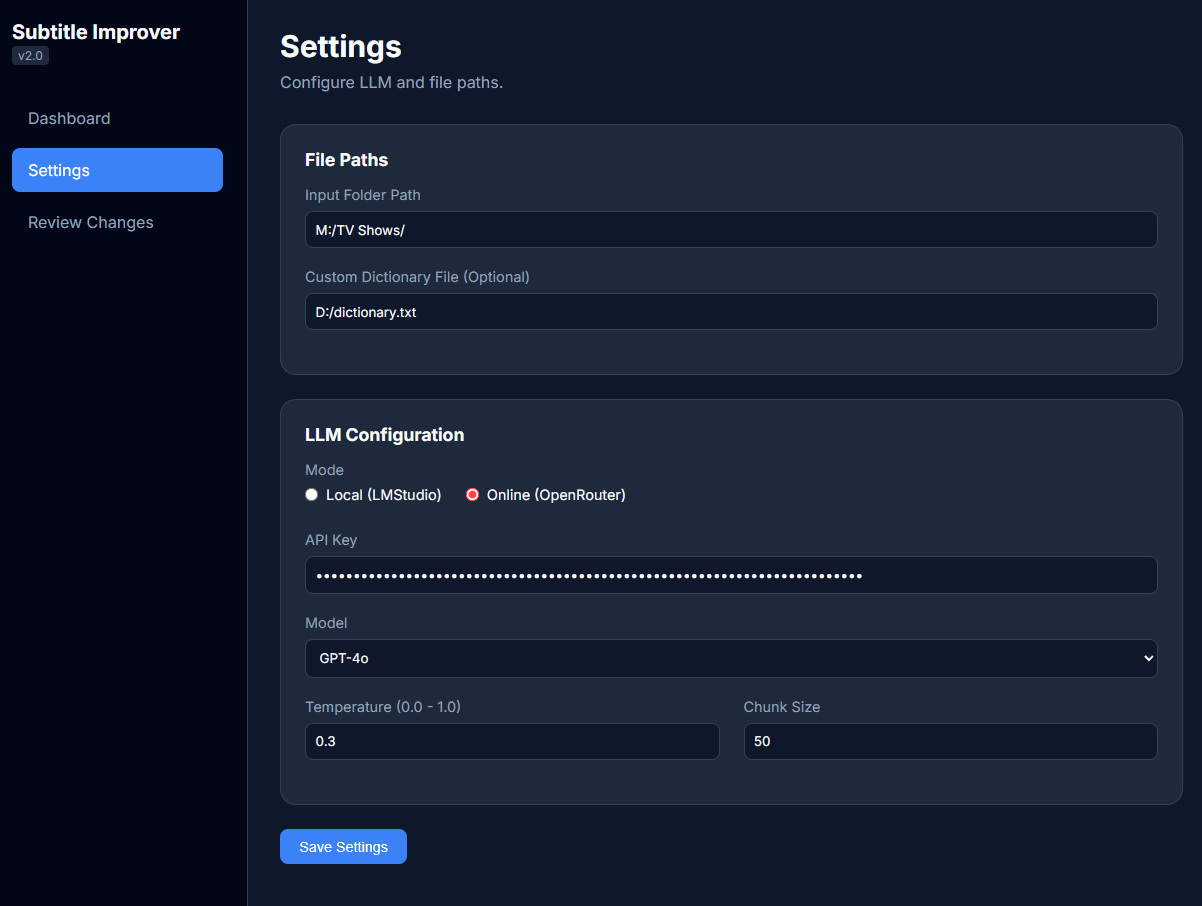Screen dimensions: 1202x906
Task: Select the Local (LMStudio) radio button
Action: pyautogui.click(x=312, y=495)
